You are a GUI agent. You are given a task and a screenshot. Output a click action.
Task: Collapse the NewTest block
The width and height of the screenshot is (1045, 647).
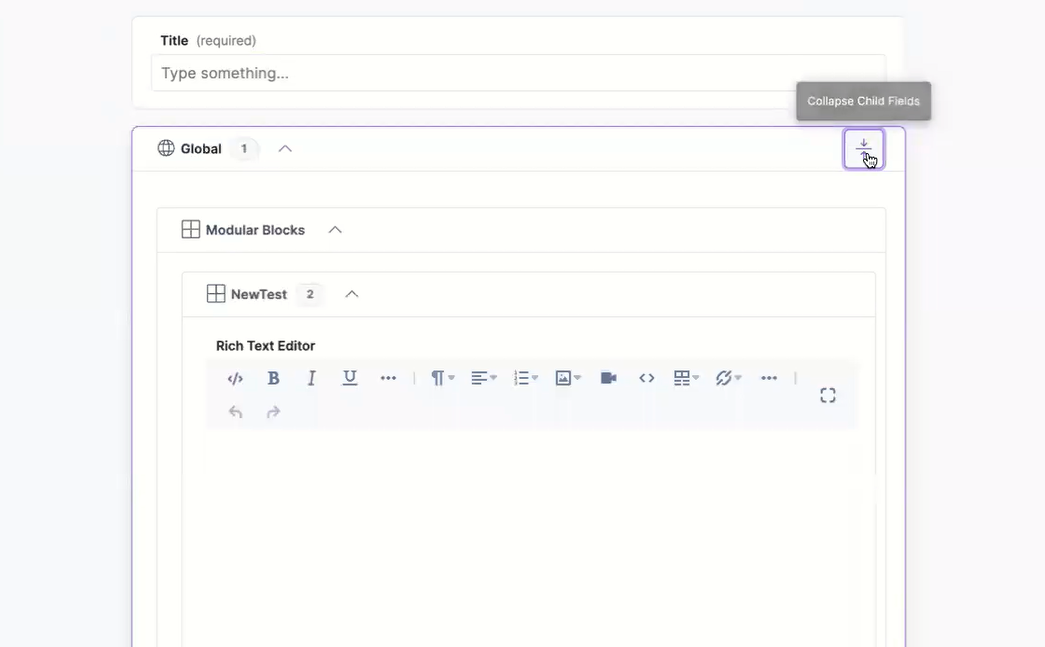click(352, 295)
